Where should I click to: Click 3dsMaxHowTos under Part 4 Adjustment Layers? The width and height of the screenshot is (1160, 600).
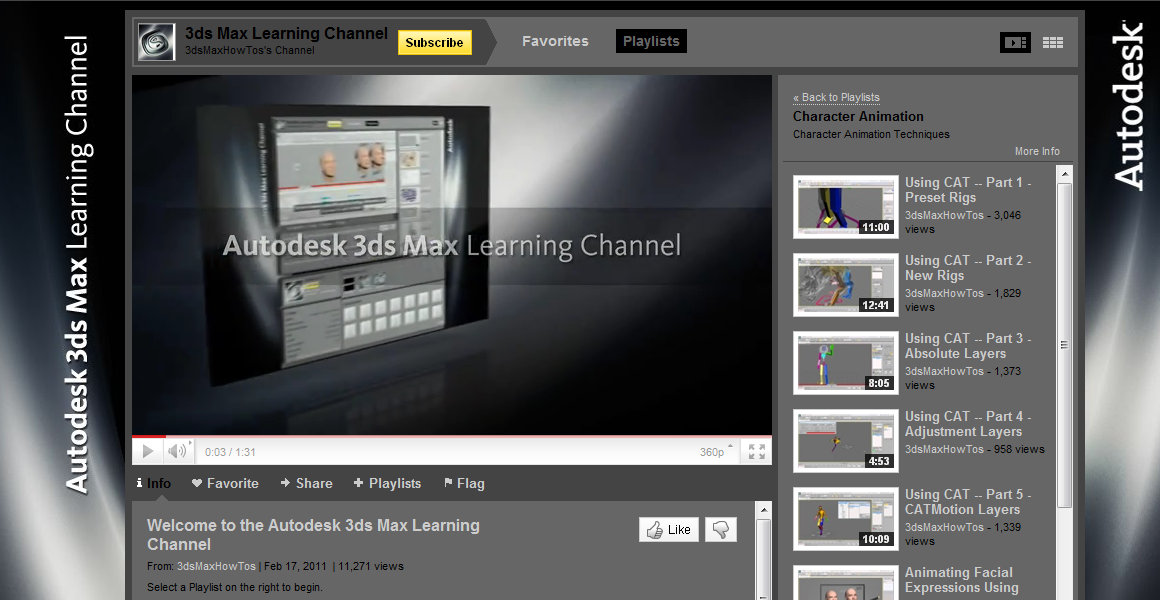[944, 449]
